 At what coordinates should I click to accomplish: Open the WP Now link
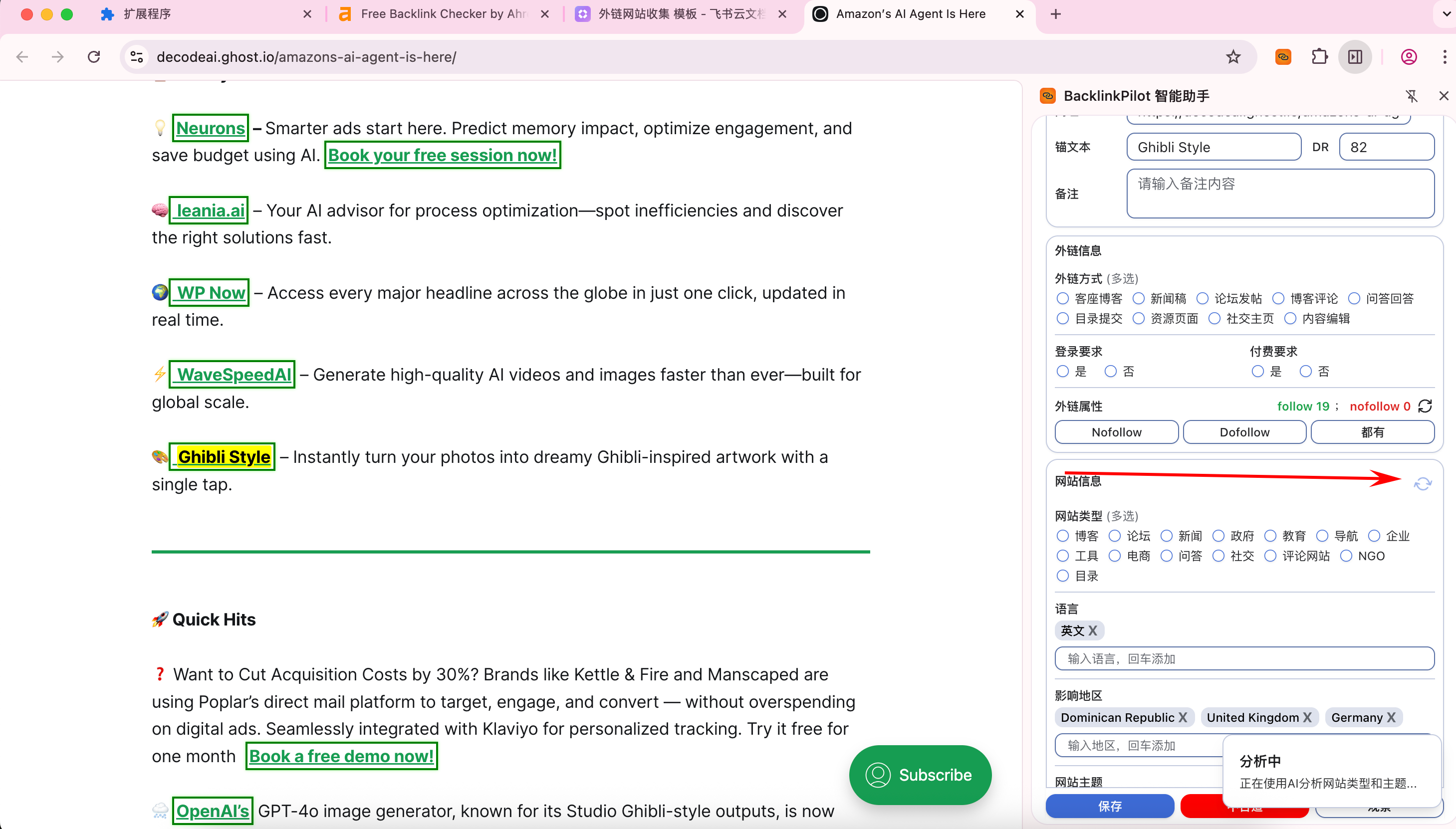point(209,293)
